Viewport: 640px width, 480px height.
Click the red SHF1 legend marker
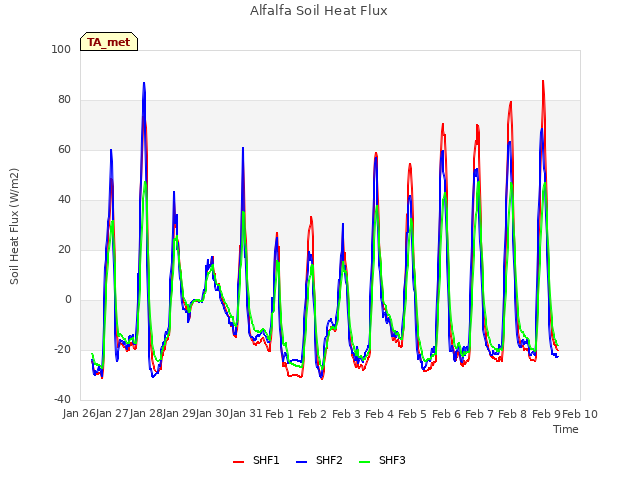coord(238,462)
